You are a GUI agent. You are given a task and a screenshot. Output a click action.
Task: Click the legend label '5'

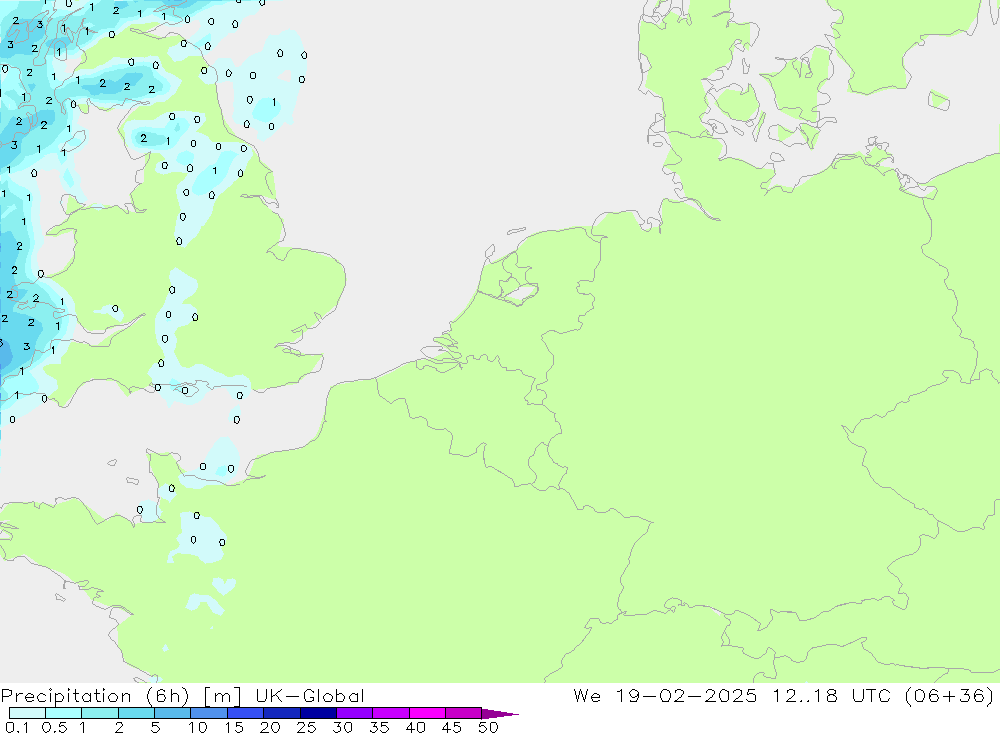pyautogui.click(x=155, y=727)
